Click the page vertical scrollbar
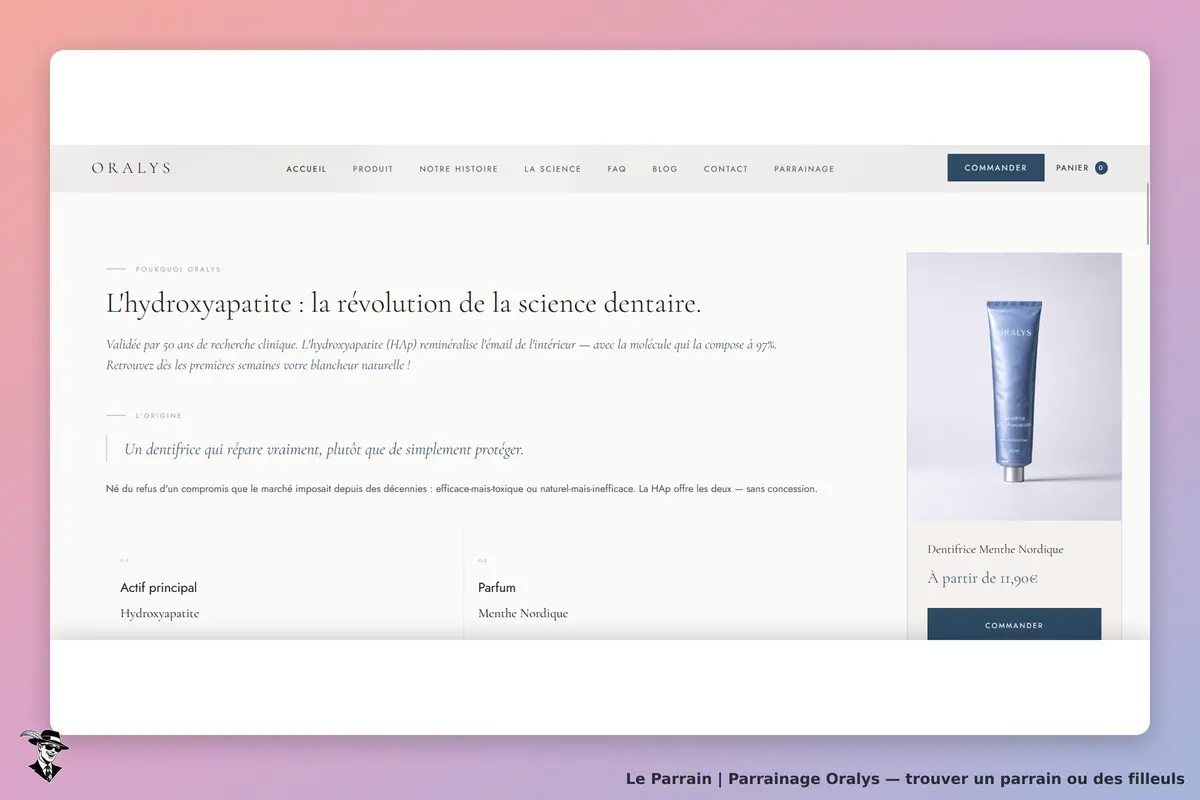1200x800 pixels. click(x=1148, y=213)
